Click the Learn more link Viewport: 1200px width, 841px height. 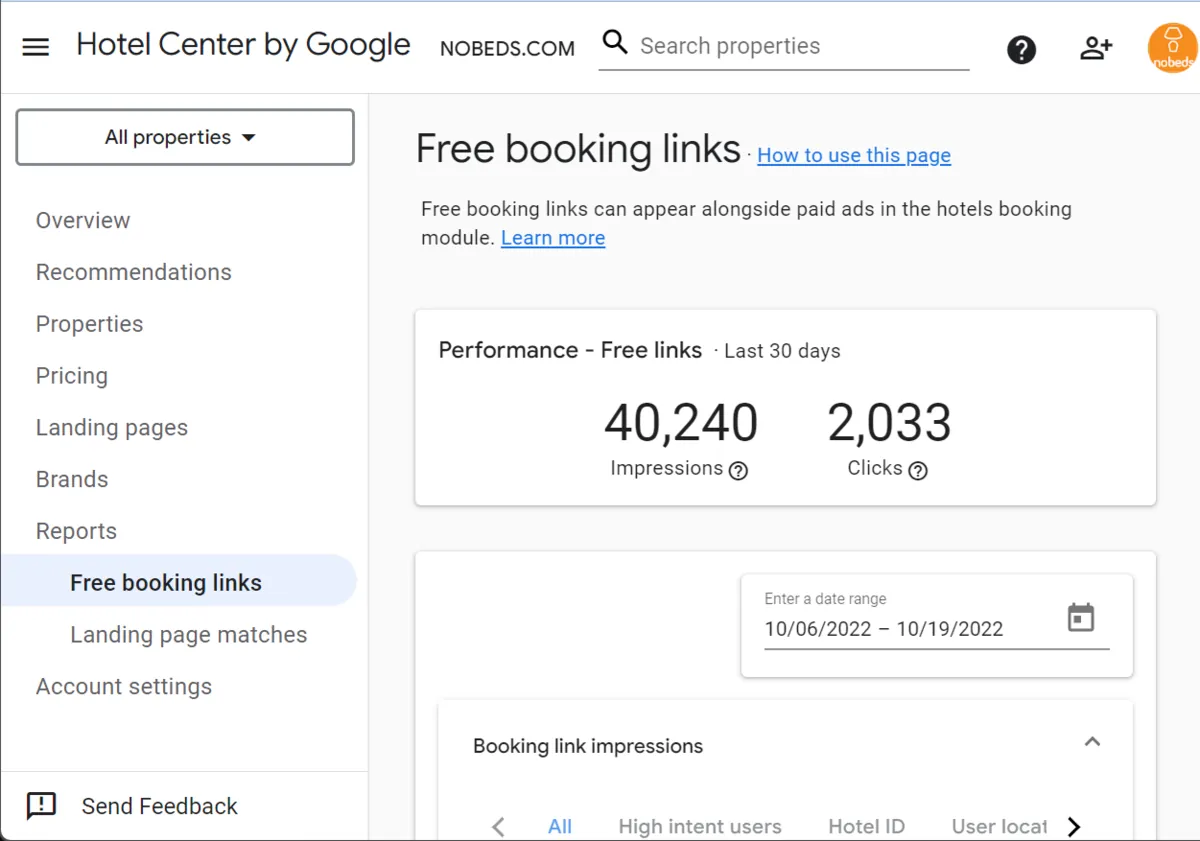point(553,238)
